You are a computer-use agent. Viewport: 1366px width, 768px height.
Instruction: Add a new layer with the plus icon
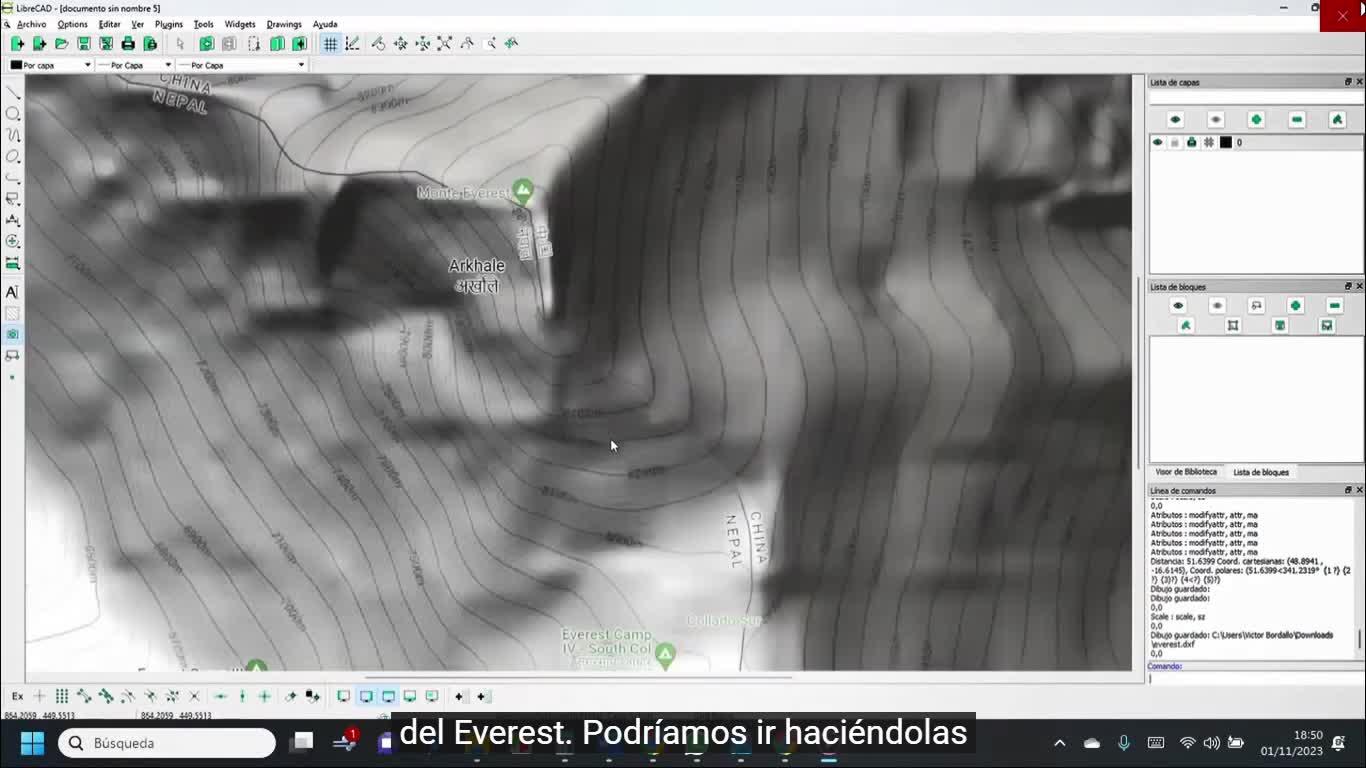(x=1256, y=120)
